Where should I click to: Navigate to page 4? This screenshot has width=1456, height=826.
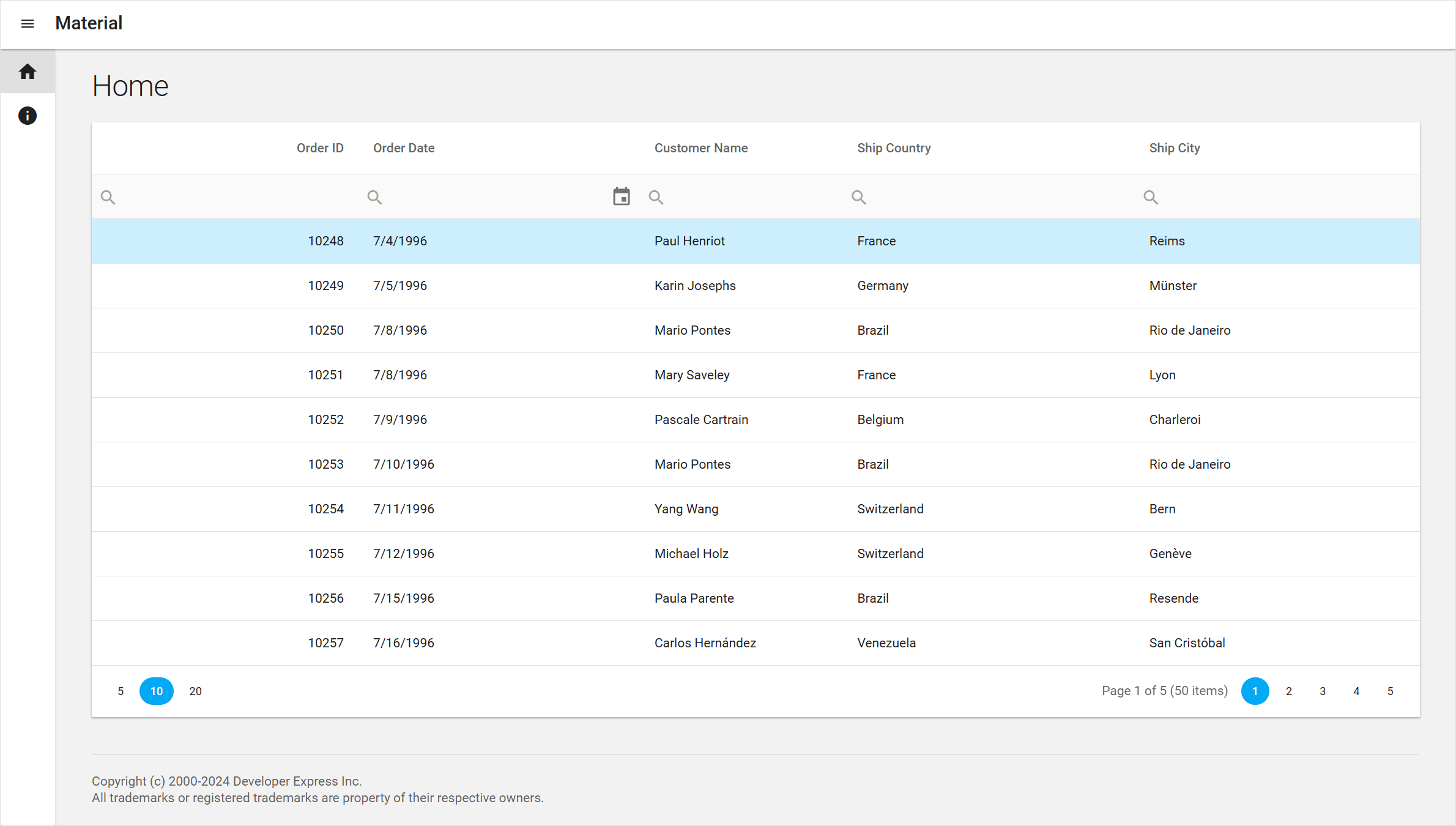[1356, 691]
